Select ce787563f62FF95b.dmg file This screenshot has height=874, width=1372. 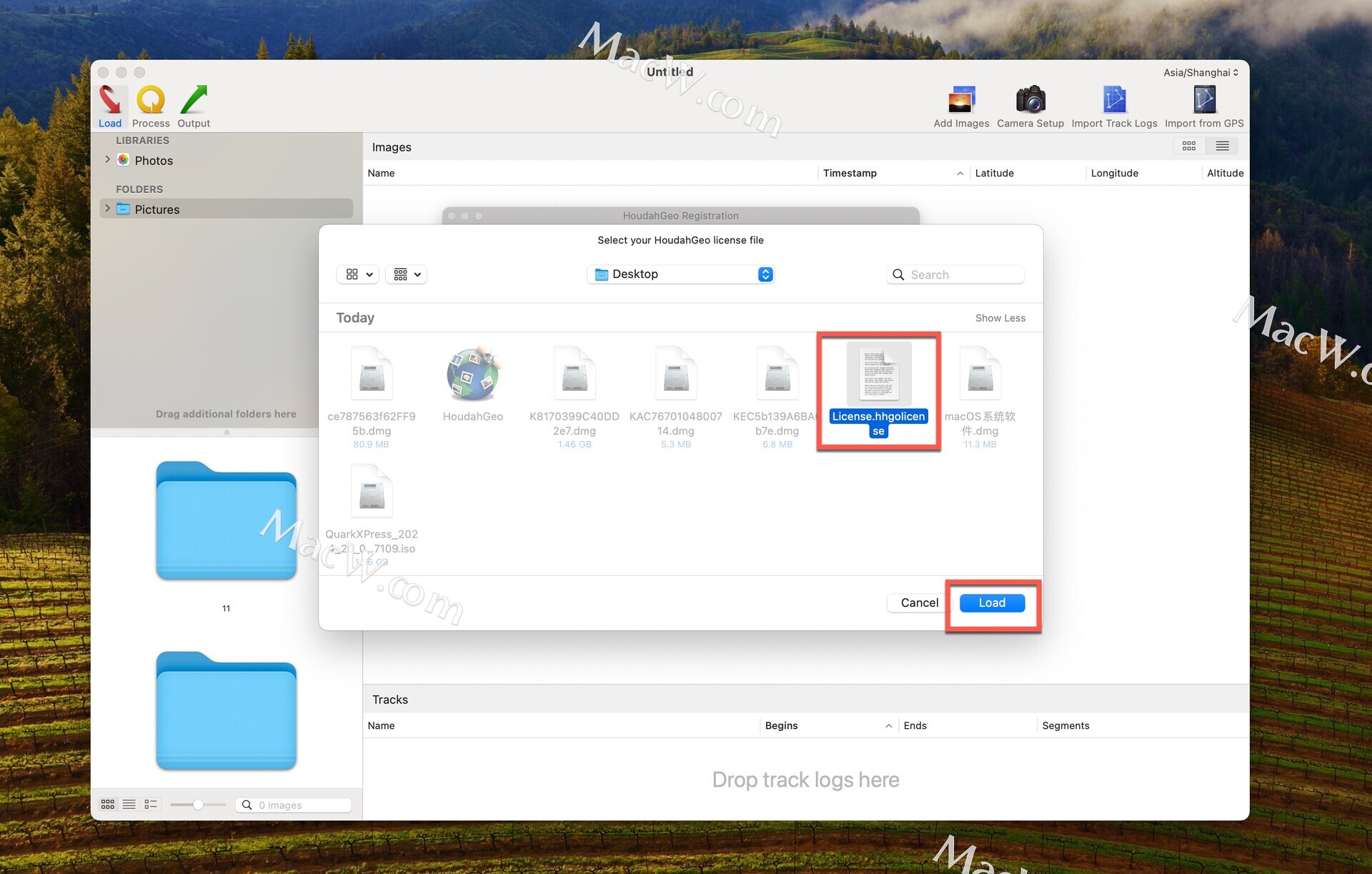point(372,397)
